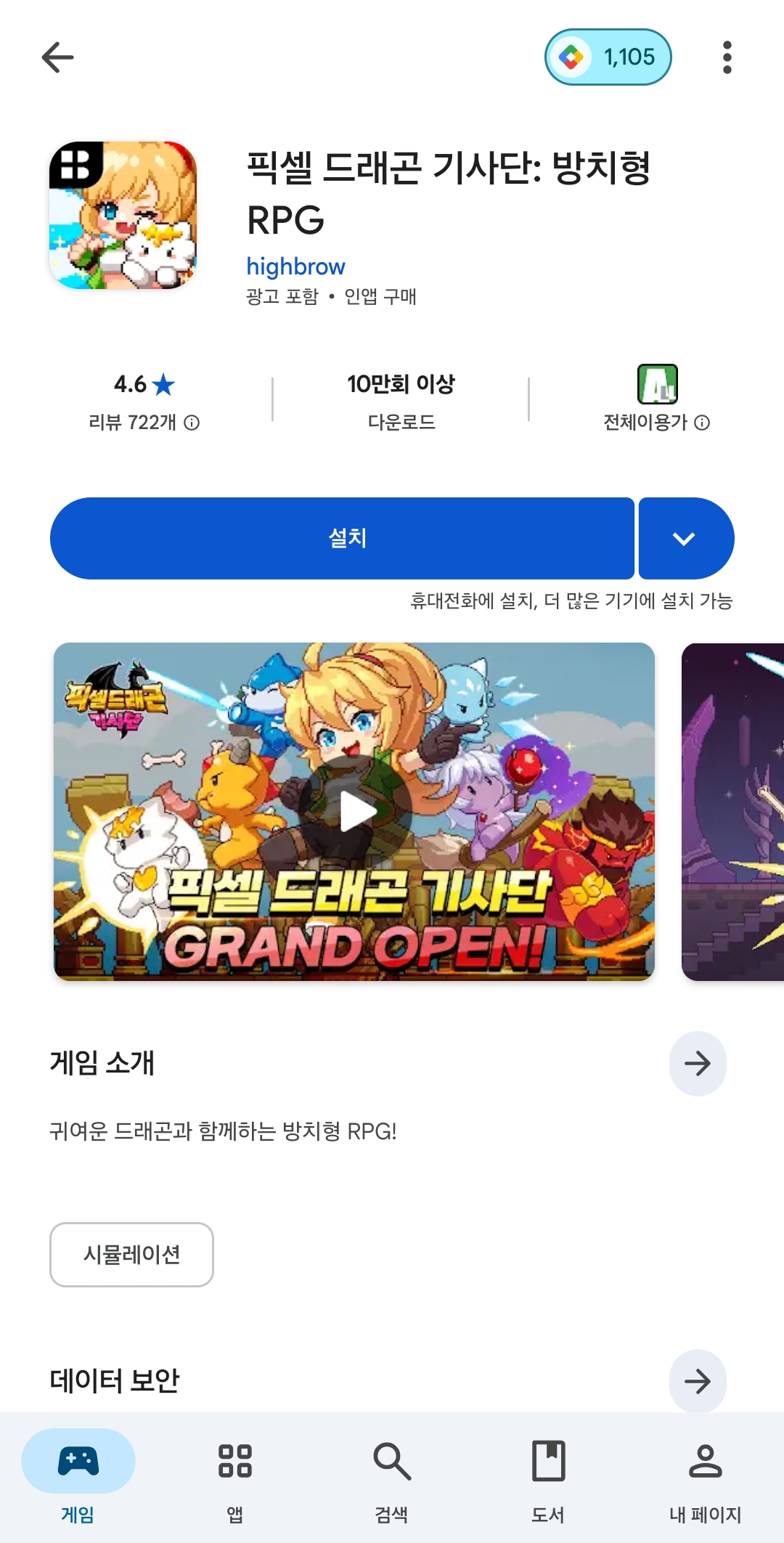Play the GRAND OPEN trailer video
The width and height of the screenshot is (784, 1543).
coord(354,811)
